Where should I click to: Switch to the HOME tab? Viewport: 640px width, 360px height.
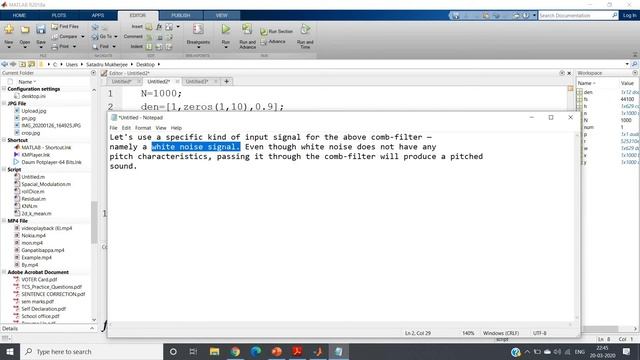19,16
